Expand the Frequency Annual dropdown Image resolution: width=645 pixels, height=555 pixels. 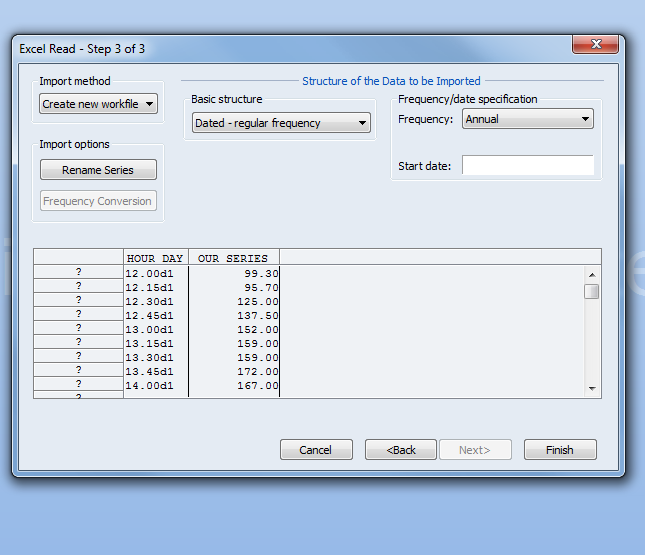(x=528, y=119)
